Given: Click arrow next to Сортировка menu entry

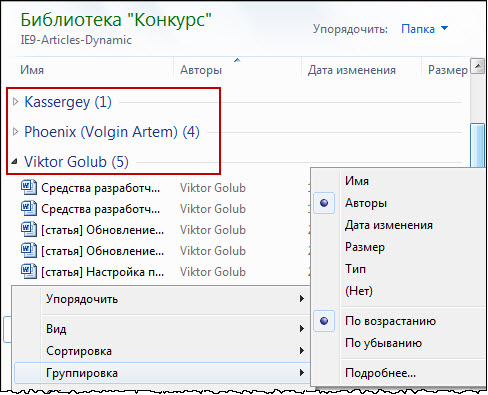Looking at the screenshot, I should pos(301,351).
